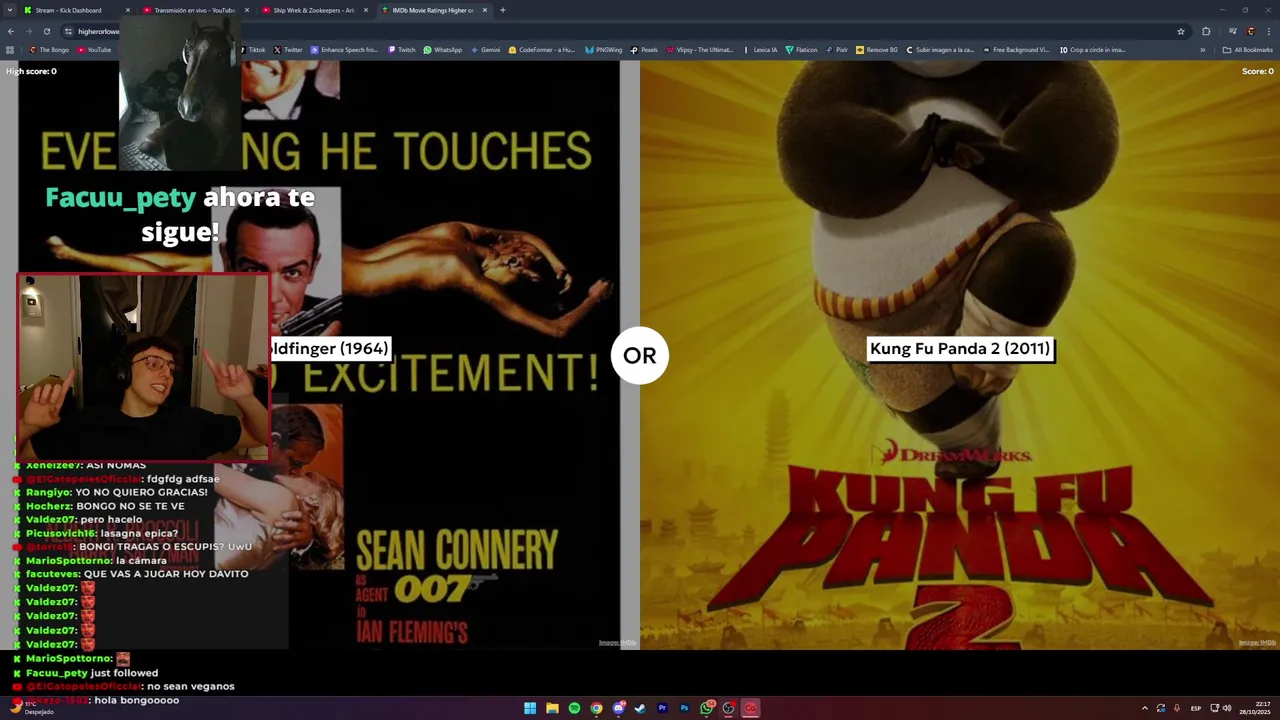Open the site information icon in address bar
Screen dimensions: 1280x720
click(x=68, y=31)
